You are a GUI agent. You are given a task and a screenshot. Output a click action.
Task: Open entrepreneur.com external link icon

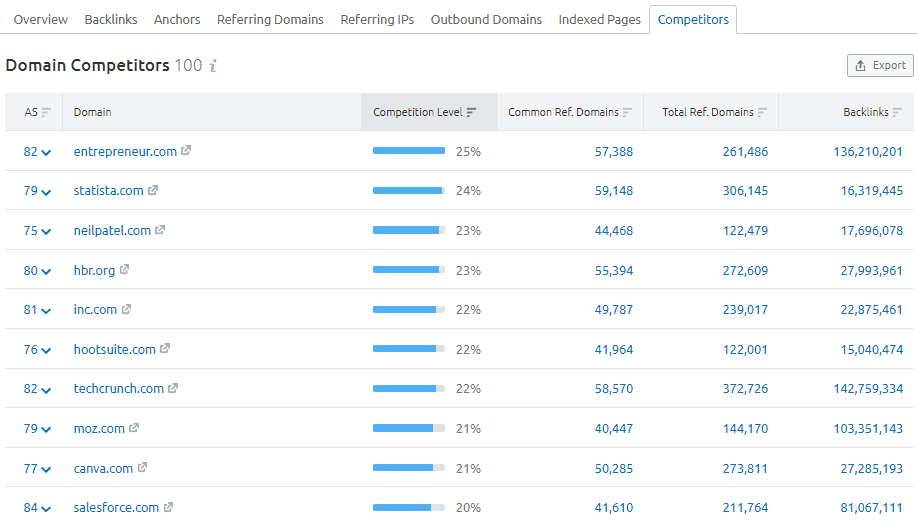tap(186, 151)
